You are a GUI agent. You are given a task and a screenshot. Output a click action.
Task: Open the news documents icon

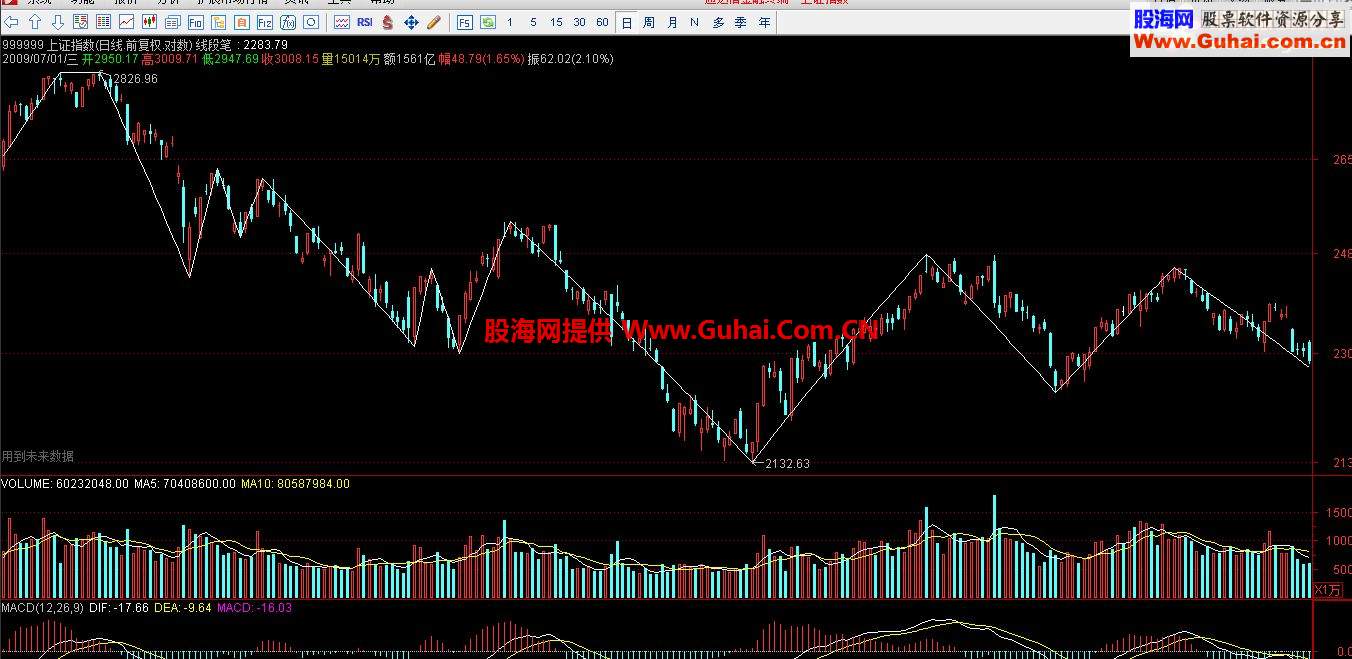click(172, 21)
